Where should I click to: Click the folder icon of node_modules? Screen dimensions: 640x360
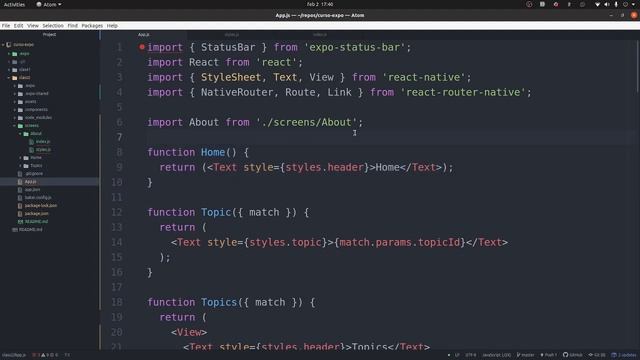20,118
